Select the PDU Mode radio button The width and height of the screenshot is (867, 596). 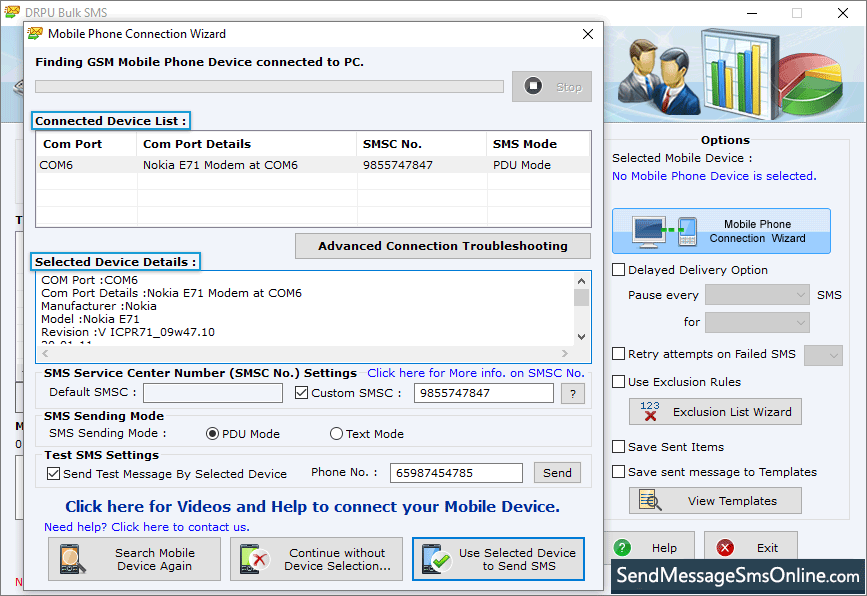point(212,433)
